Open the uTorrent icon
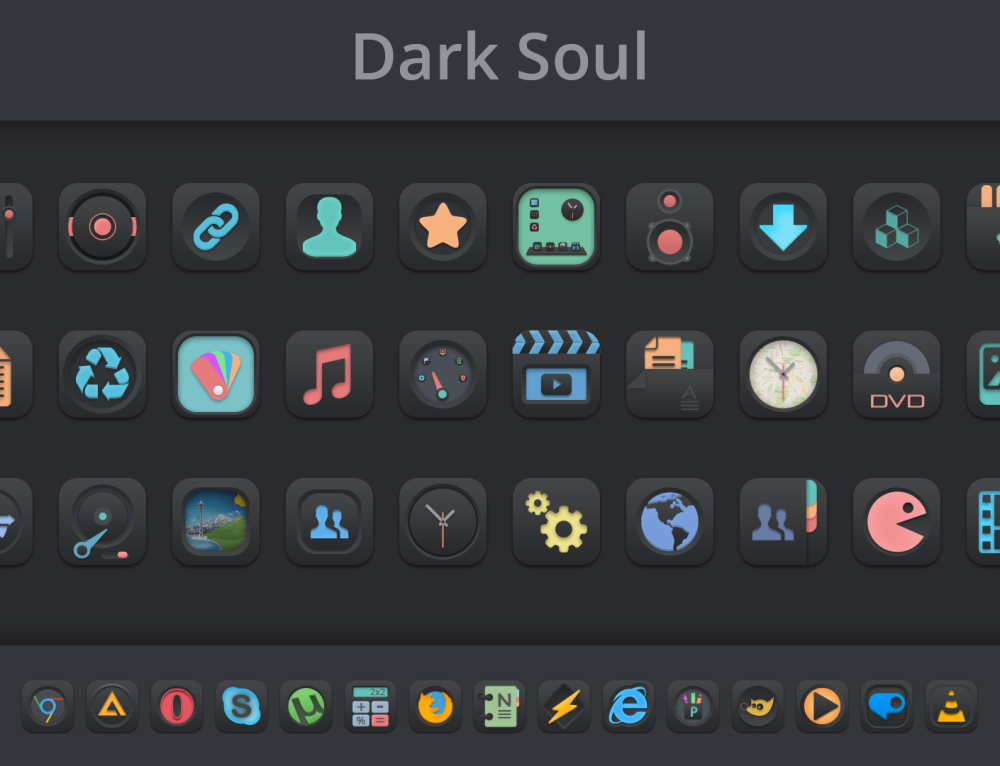1000x766 pixels. click(x=306, y=707)
